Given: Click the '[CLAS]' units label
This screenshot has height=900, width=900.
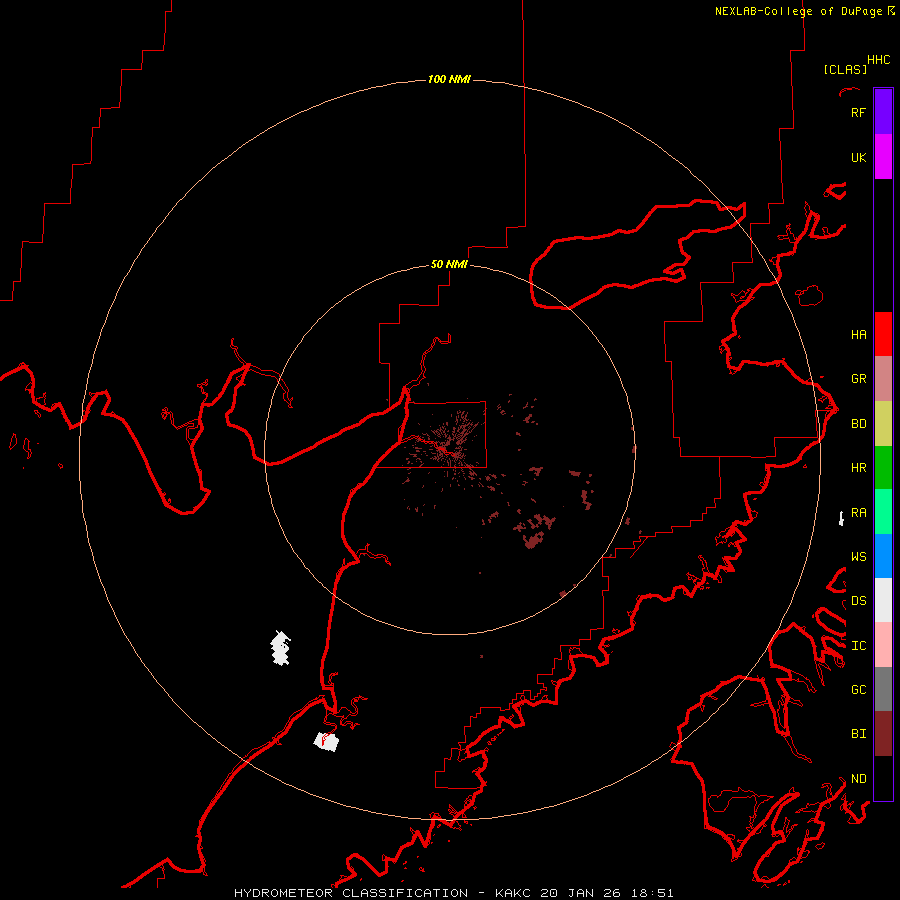Looking at the screenshot, I should [x=845, y=69].
